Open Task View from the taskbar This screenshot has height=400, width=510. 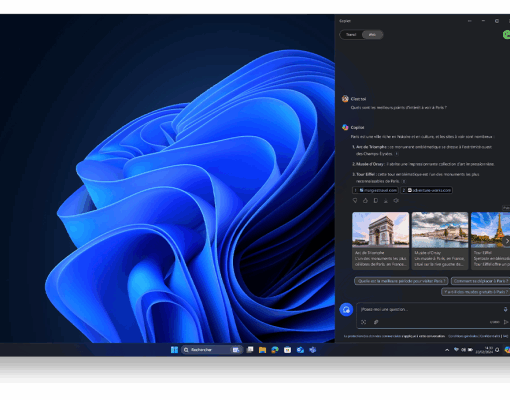[x=250, y=350]
